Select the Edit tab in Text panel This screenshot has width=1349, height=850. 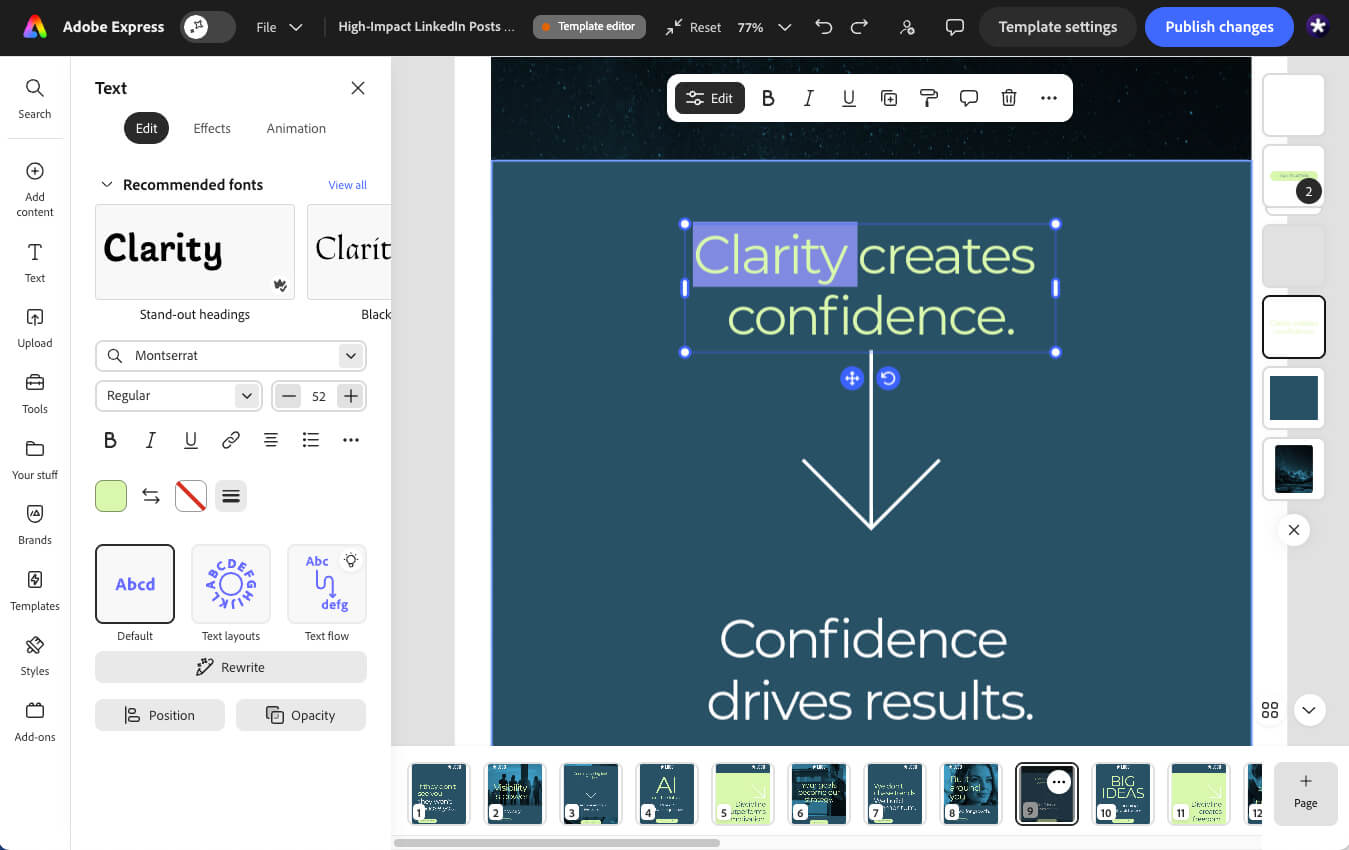147,128
